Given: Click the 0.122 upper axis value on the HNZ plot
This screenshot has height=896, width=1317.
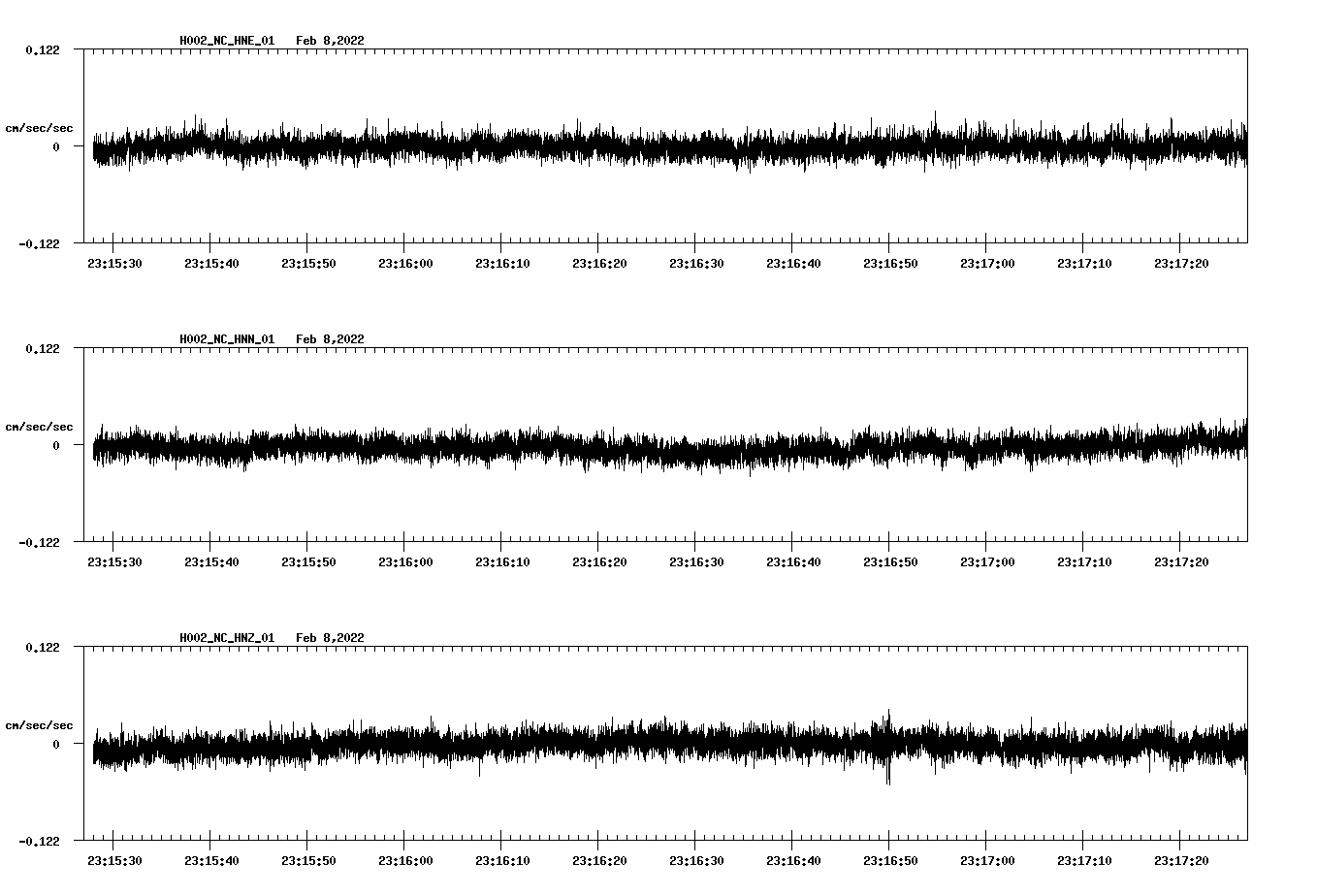Looking at the screenshot, I should tap(42, 647).
